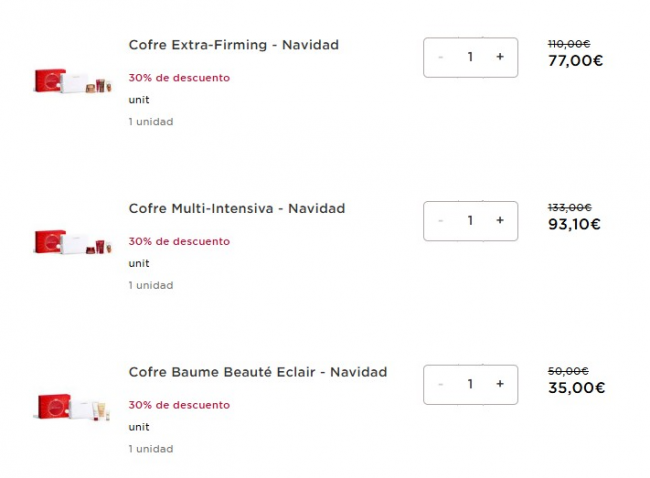650x478 pixels.
Task: Open the Cofre Baume Beauté Eclair product name
Action: click(x=257, y=372)
